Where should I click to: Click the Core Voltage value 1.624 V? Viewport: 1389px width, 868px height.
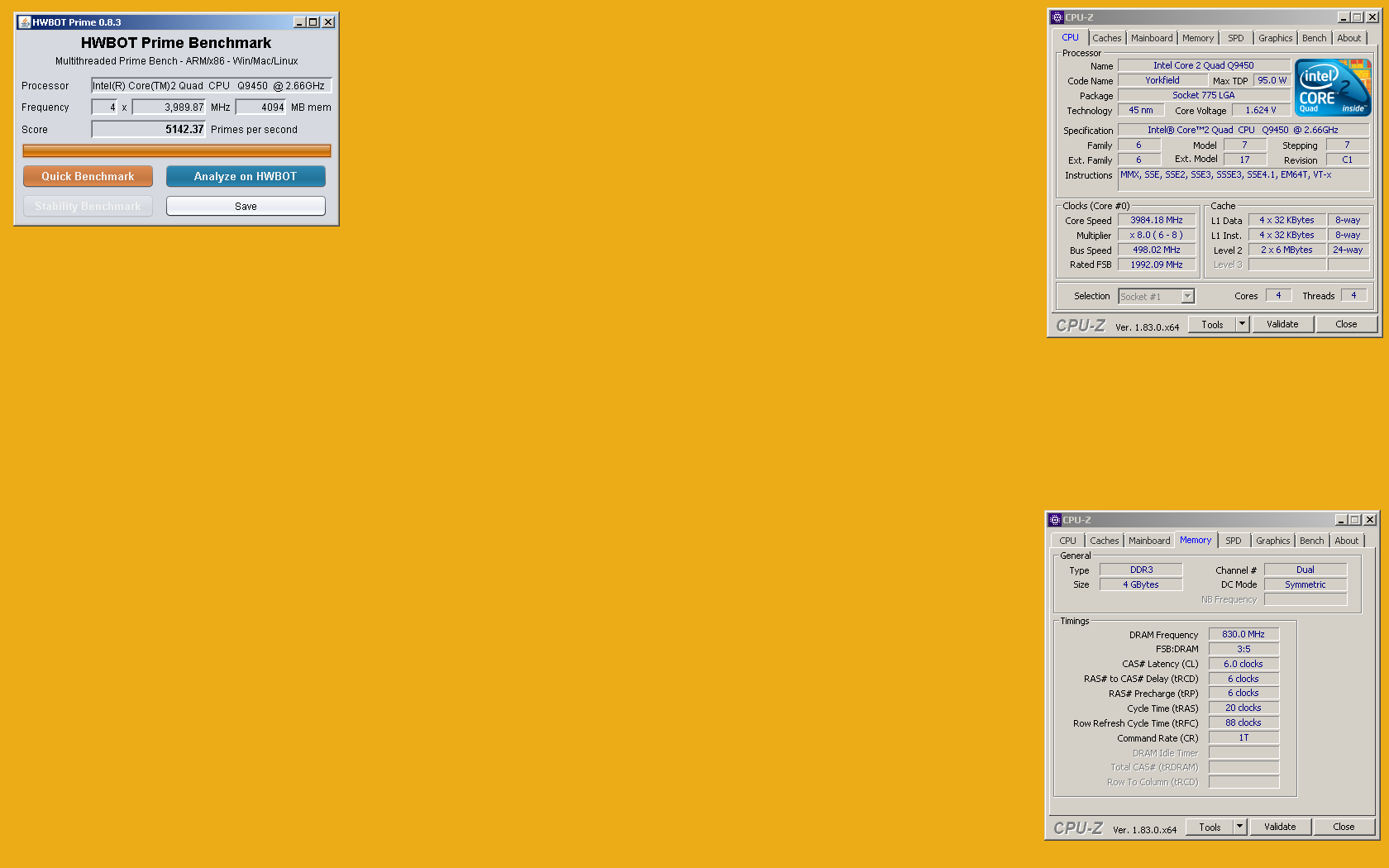pos(1261,110)
